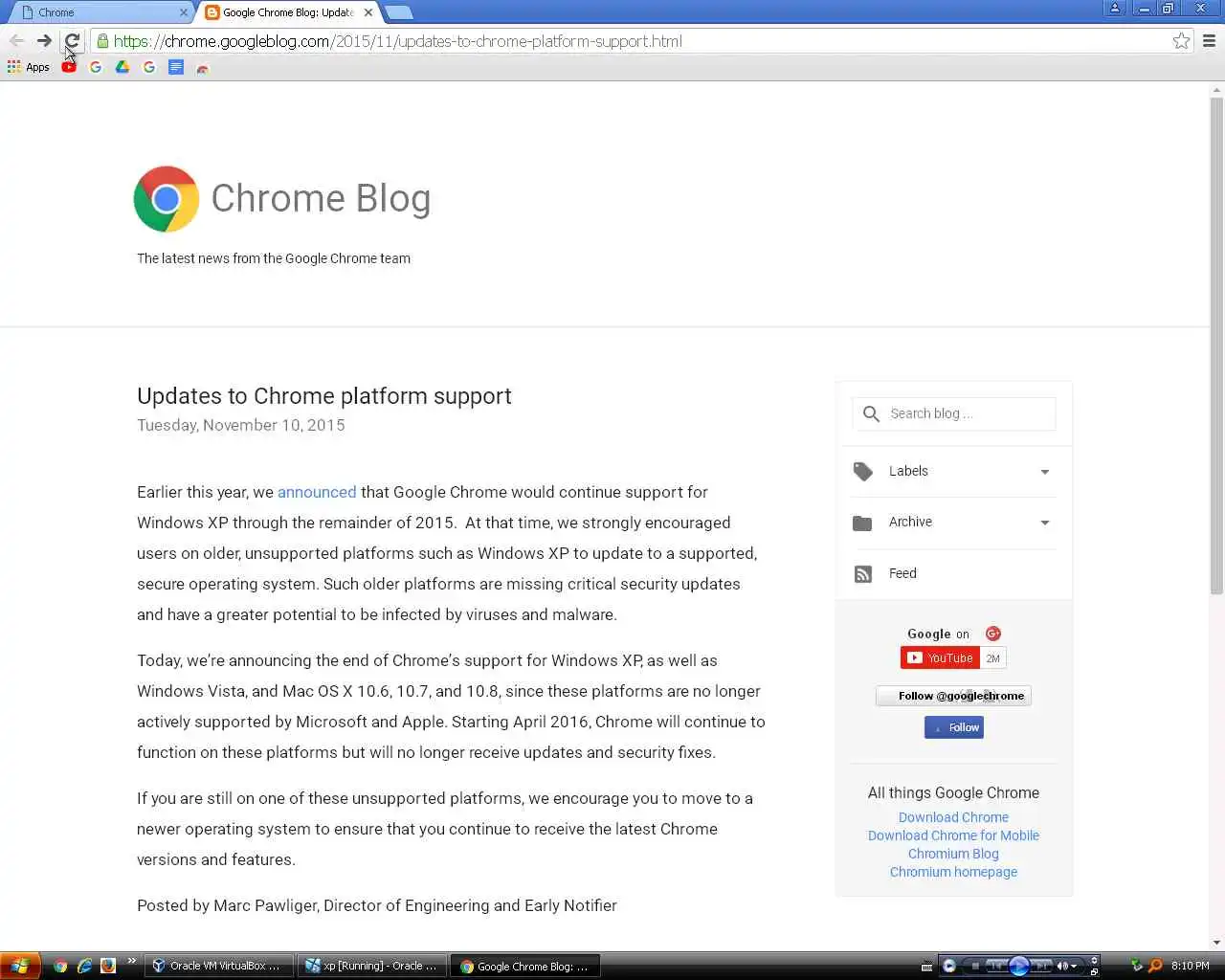1225x980 pixels.
Task: Focus the Search blog input field
Action: click(x=953, y=413)
